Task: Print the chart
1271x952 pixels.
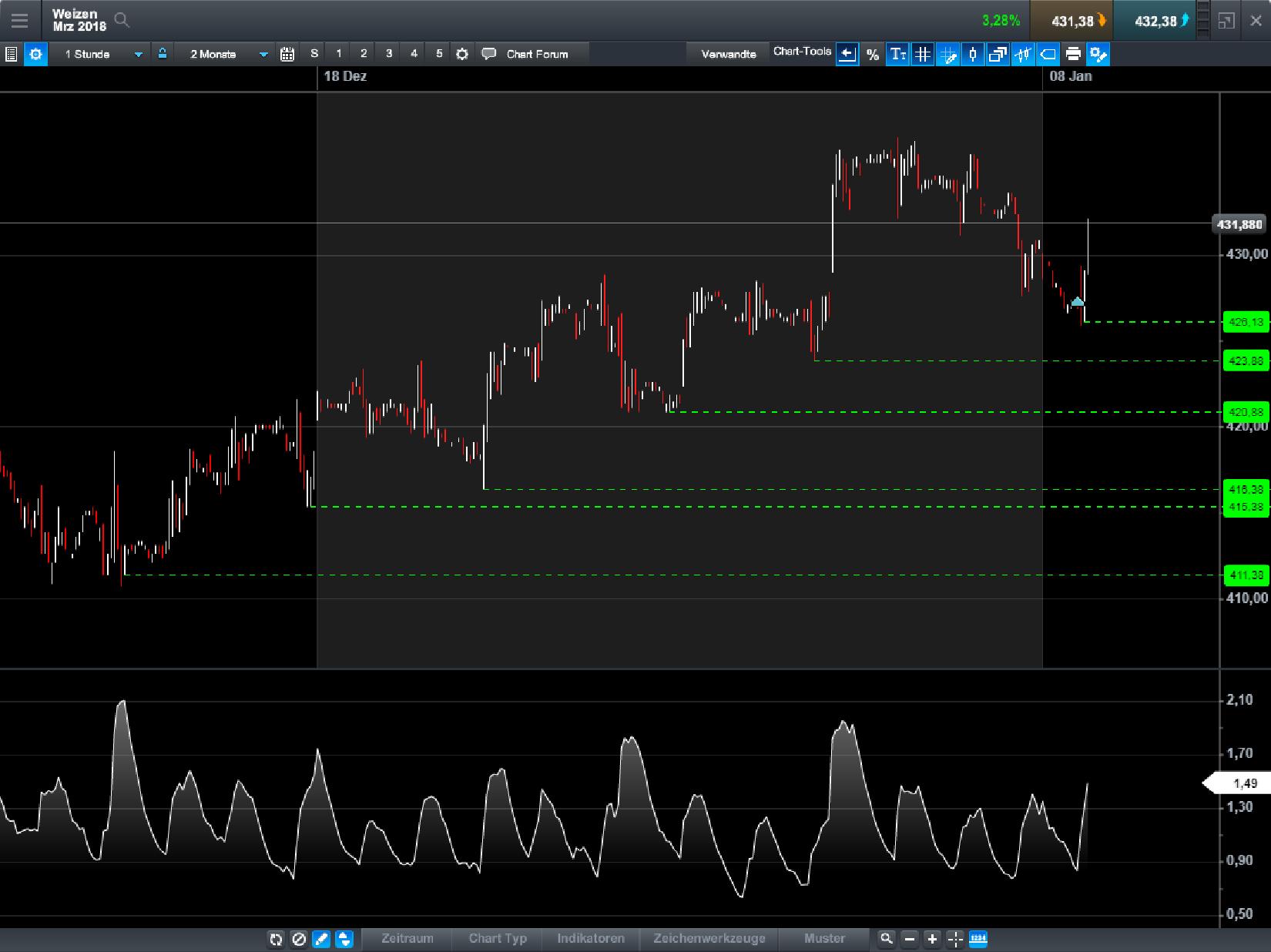Action: tap(1073, 54)
